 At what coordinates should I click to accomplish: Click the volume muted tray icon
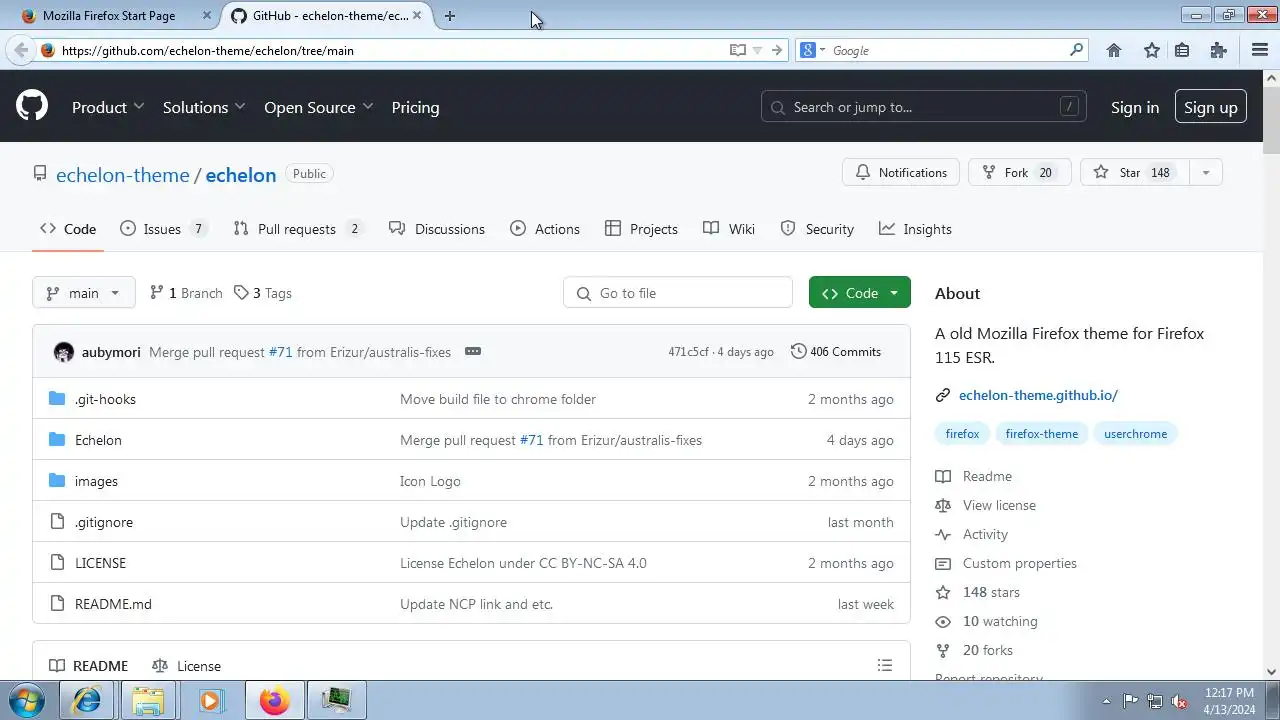click(1179, 701)
